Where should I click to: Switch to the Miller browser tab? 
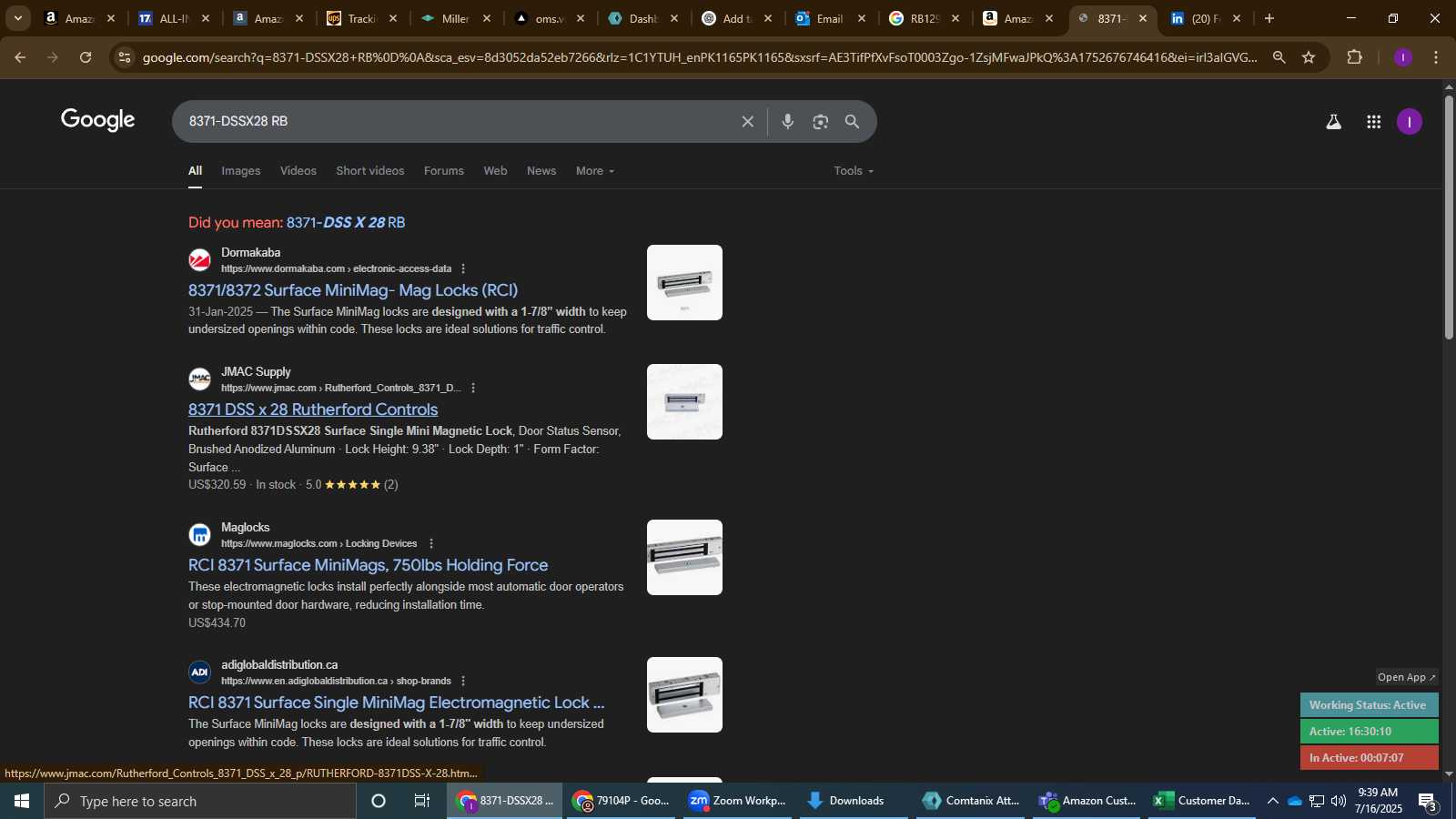click(x=455, y=18)
